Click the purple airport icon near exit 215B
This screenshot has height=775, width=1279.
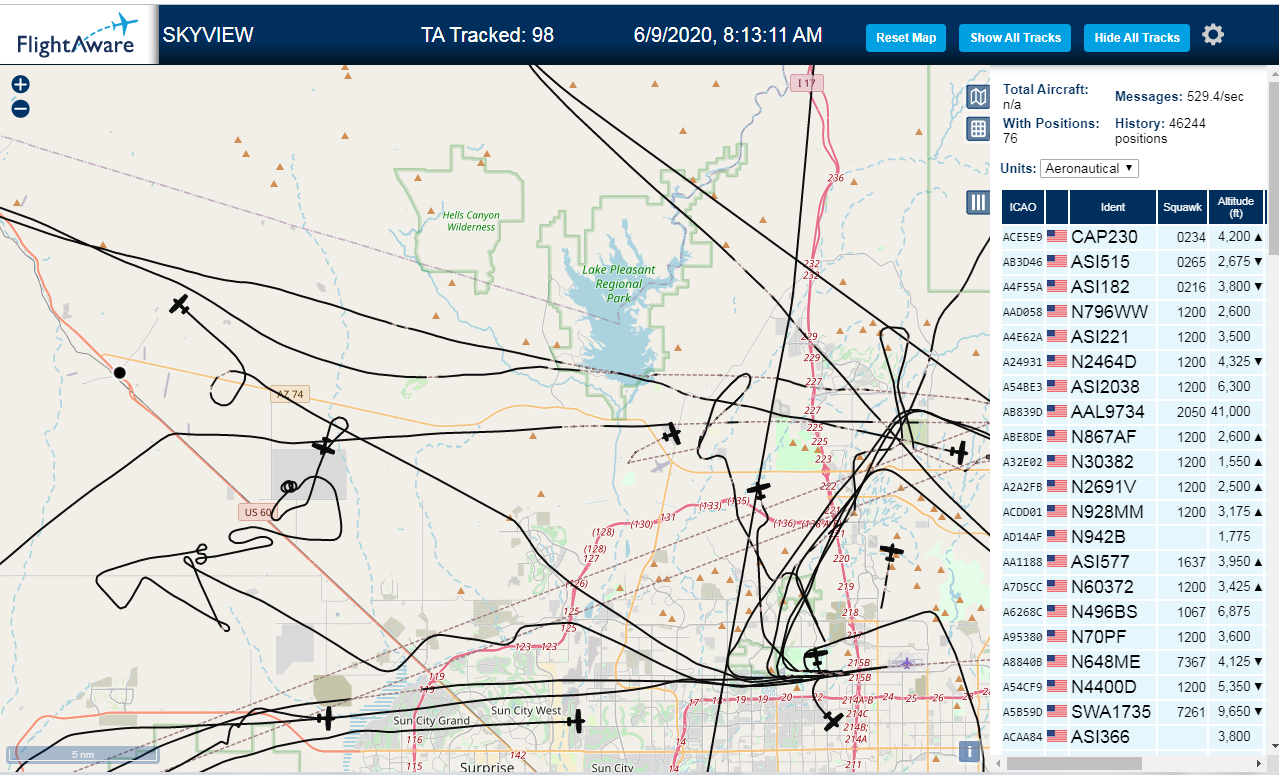coord(906,662)
